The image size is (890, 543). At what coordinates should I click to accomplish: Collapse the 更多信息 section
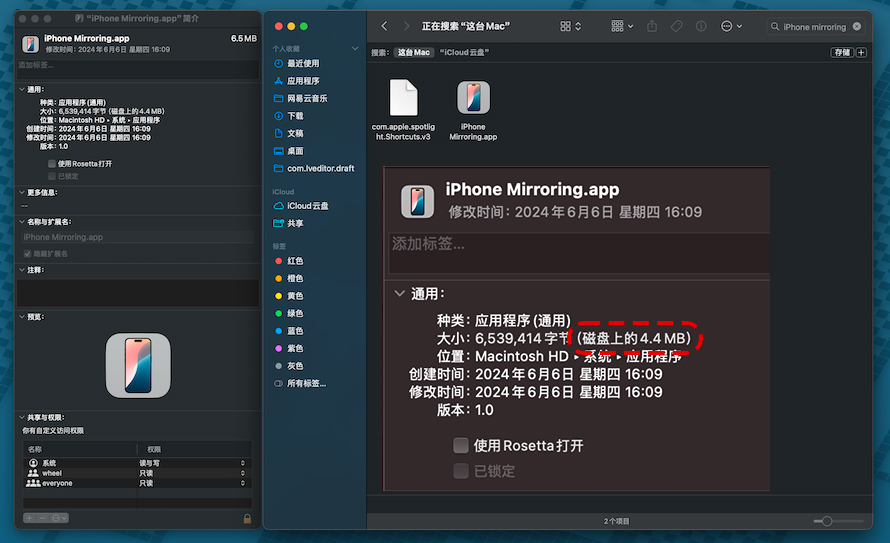[22, 192]
